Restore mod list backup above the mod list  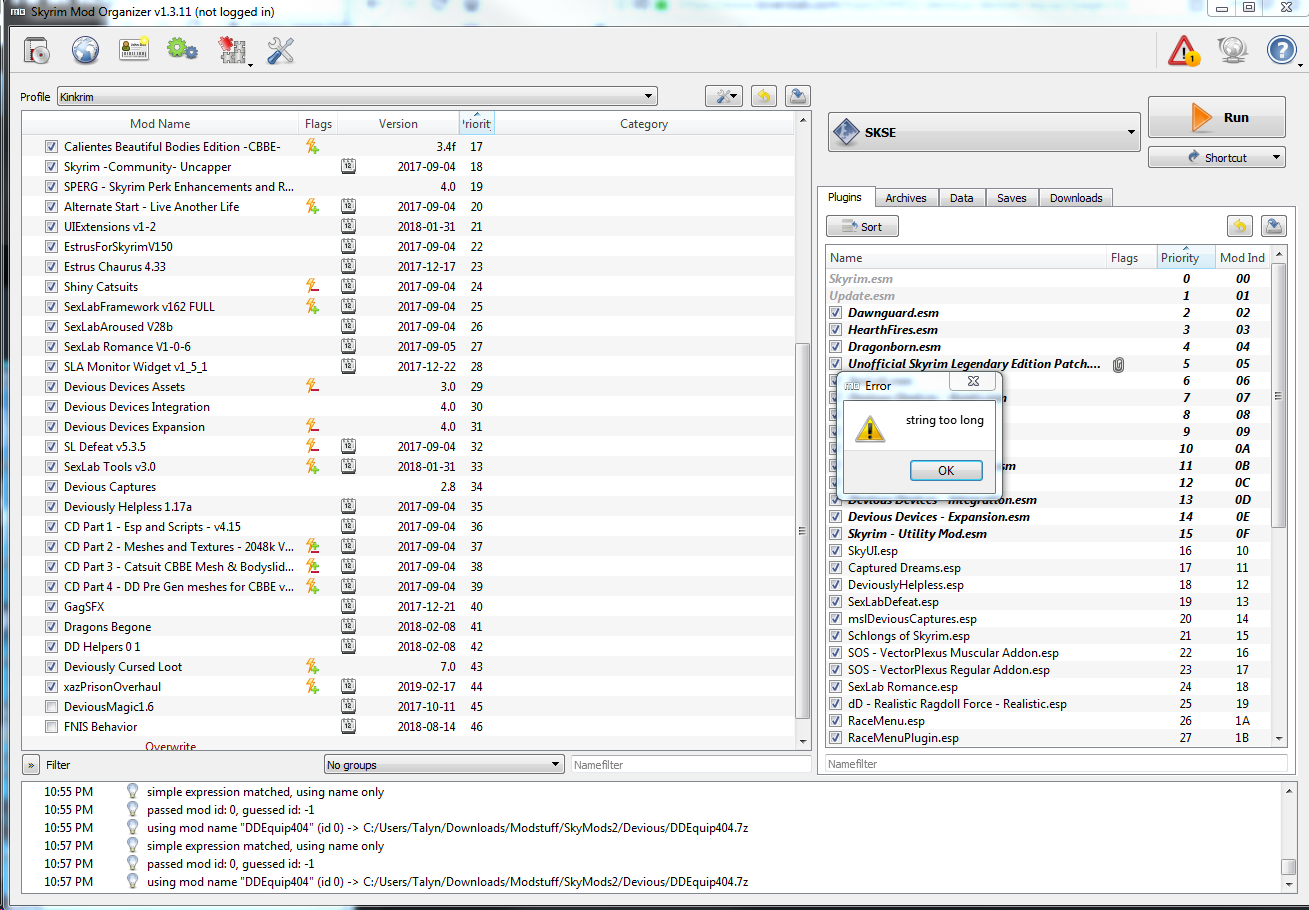point(764,96)
